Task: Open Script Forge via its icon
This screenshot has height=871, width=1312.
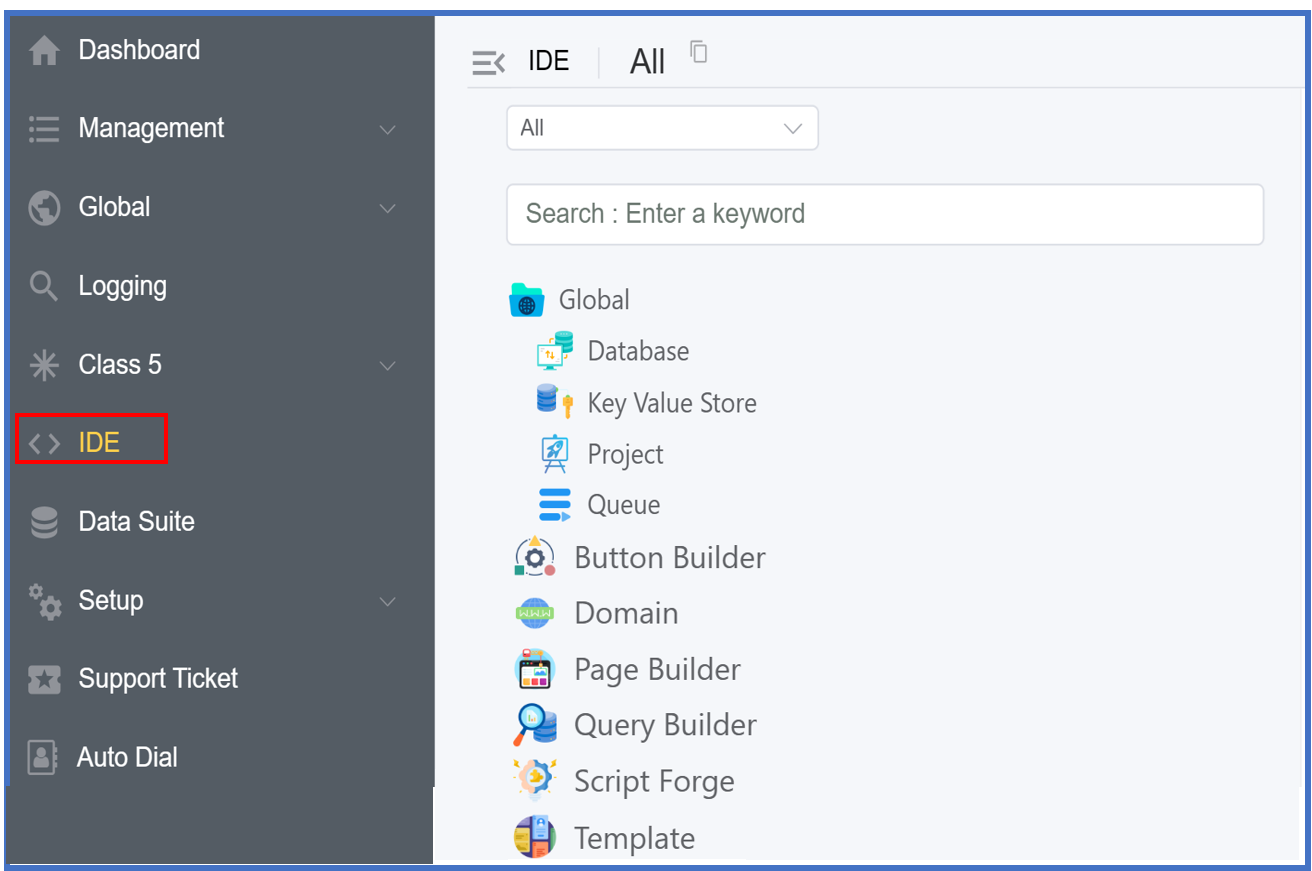Action: pos(534,781)
